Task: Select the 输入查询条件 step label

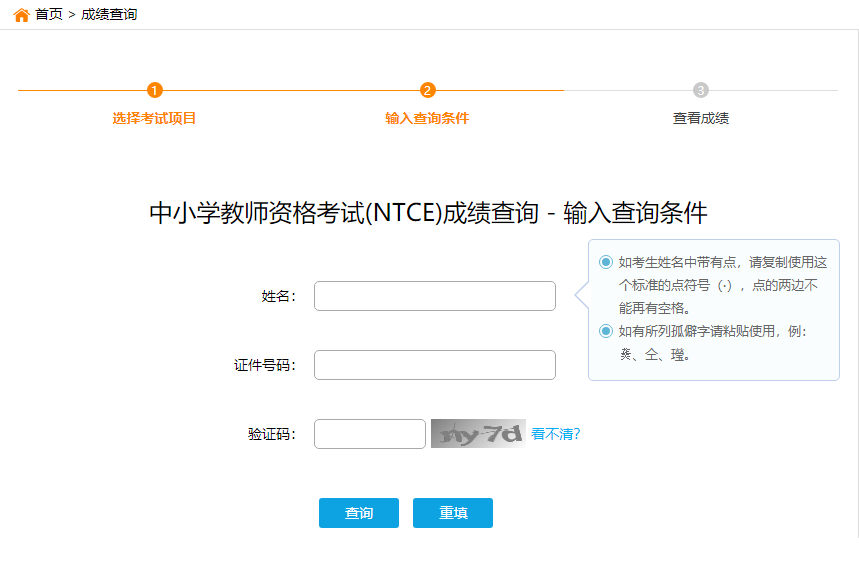Action: [x=427, y=118]
